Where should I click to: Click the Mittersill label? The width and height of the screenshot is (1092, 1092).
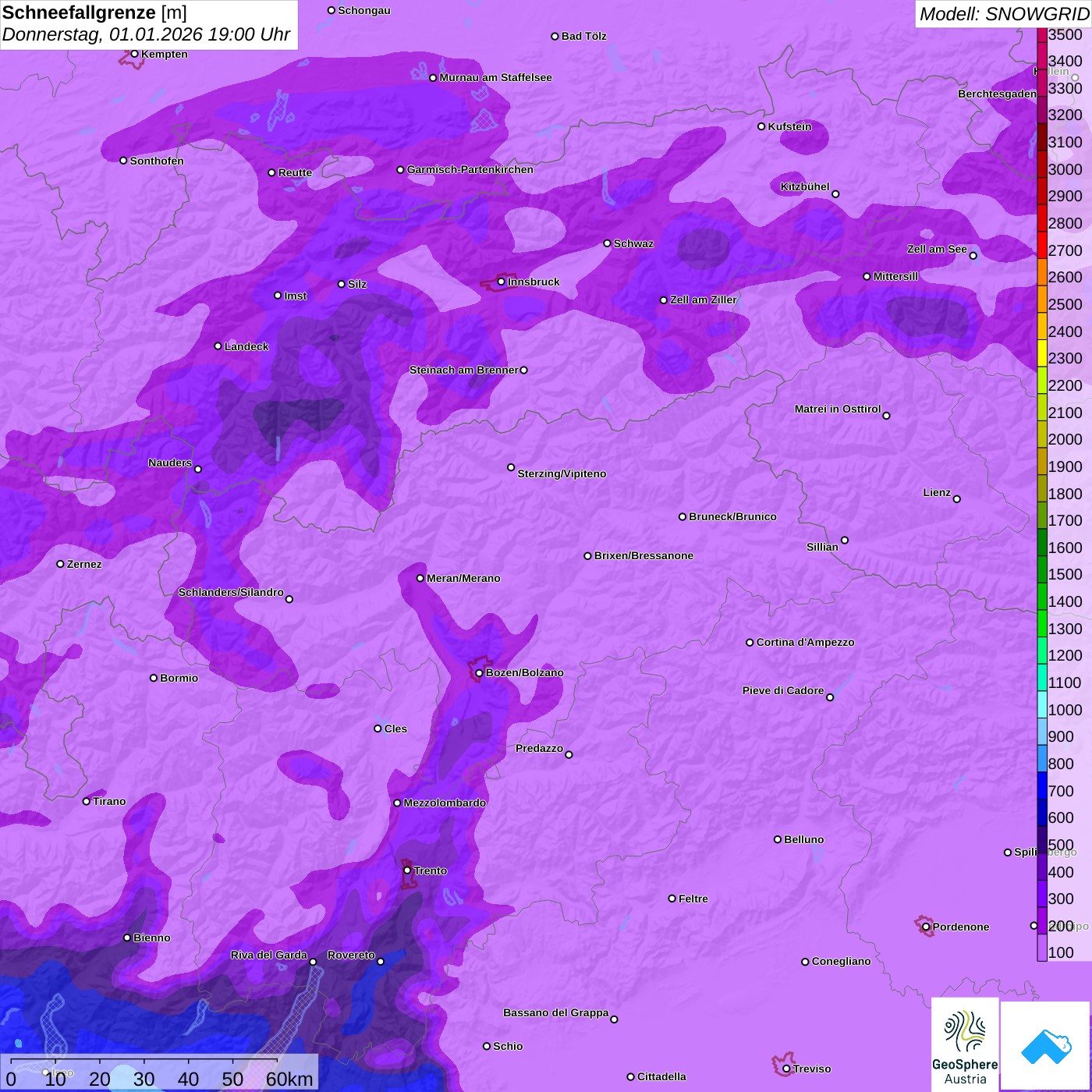[895, 276]
